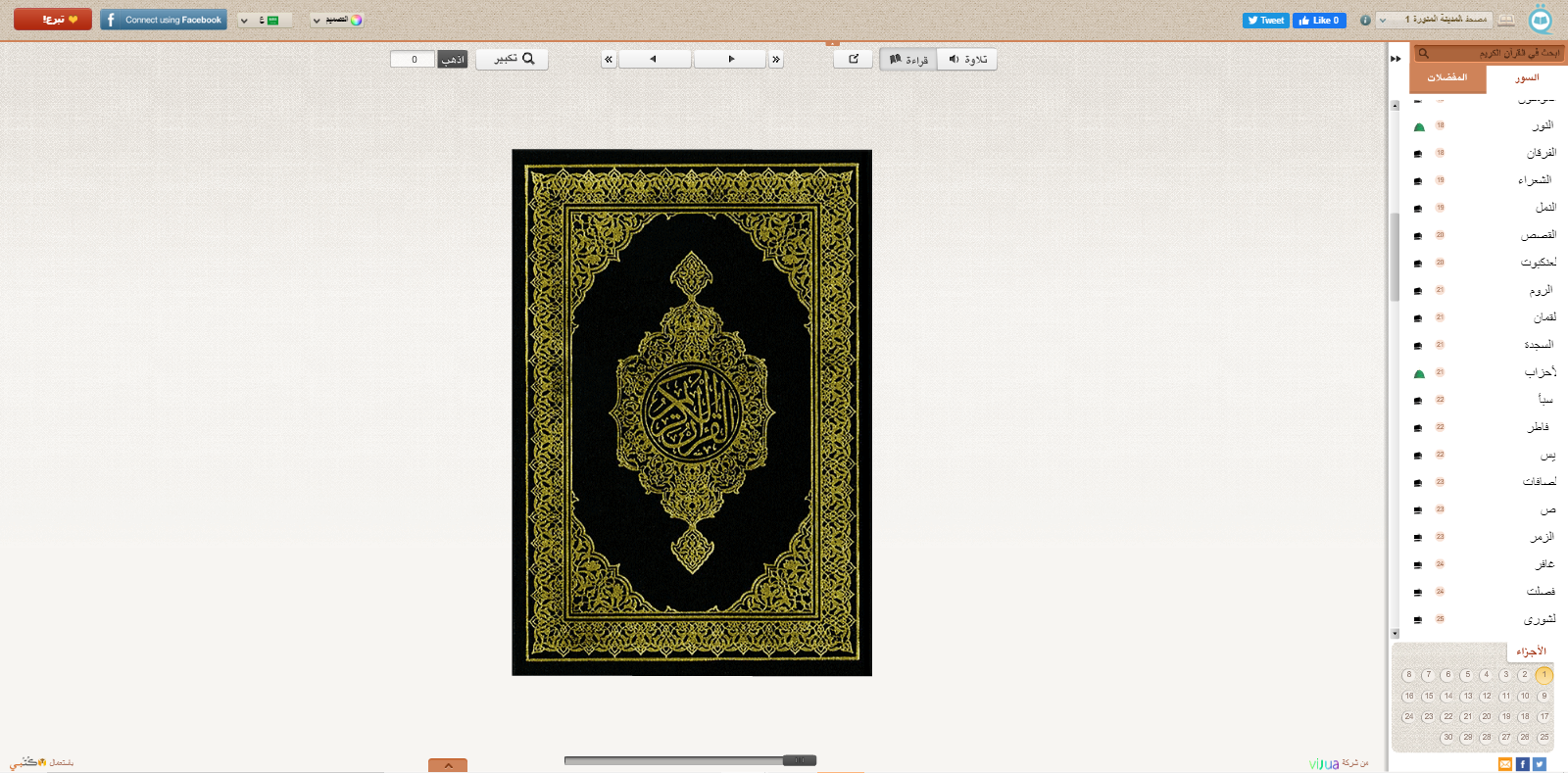Image resolution: width=1568 pixels, height=773 pixels.
Task: Select juz 12 circle
Action: [x=1486, y=697]
